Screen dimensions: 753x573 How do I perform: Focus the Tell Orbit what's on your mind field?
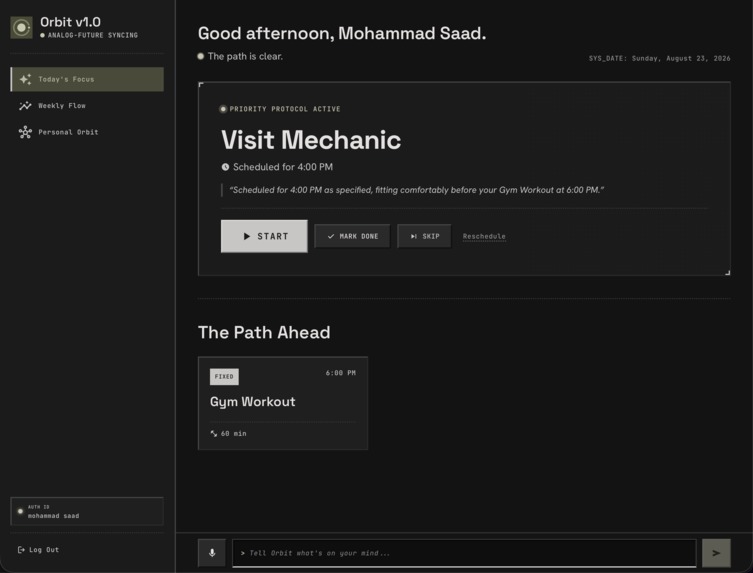[464, 553]
